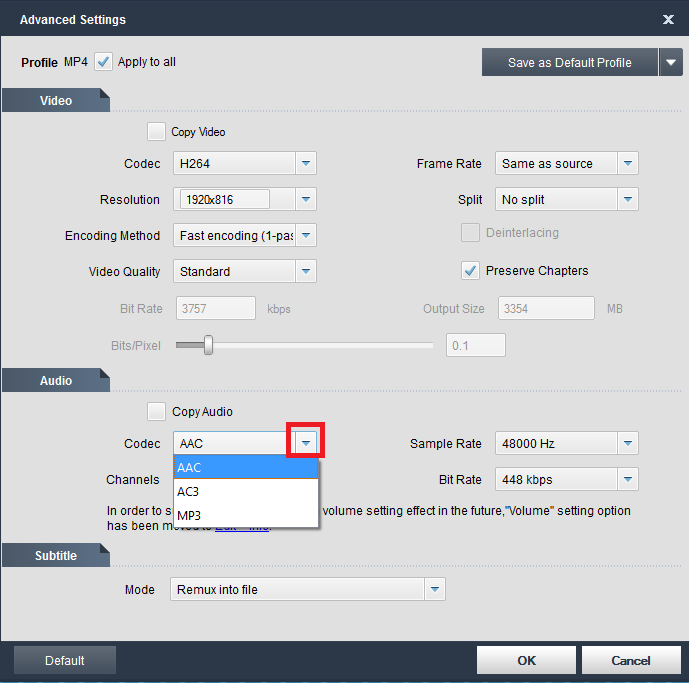The width and height of the screenshot is (689, 683).
Task: Uncheck Preserve Chapters option
Action: 470,271
